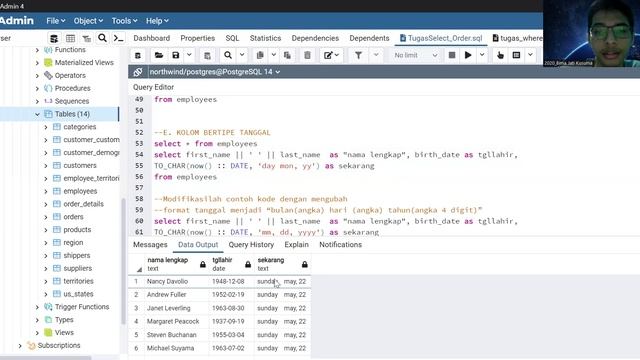Launch the PSQL terminal icon
Image resolution: width=640 pixels, height=360 pixels.
pyautogui.click(x=118, y=38)
